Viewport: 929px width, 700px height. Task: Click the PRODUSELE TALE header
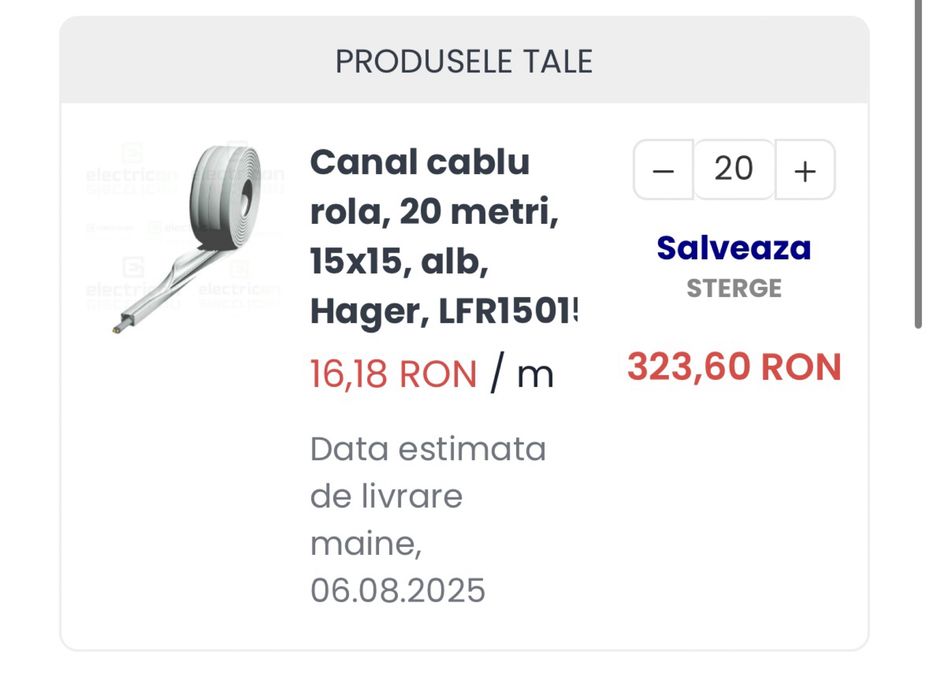463,62
